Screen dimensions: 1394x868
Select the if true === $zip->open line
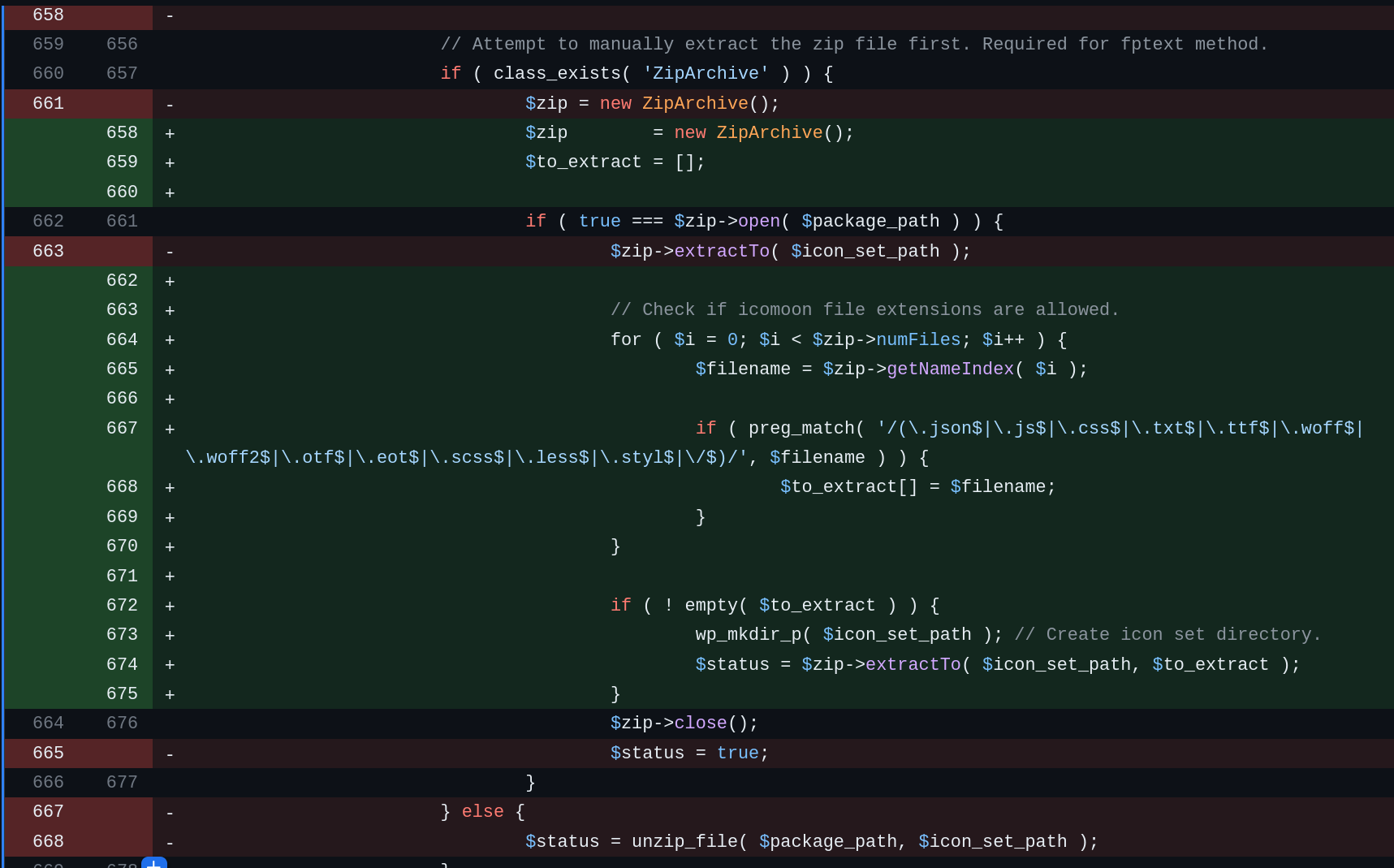click(763, 221)
